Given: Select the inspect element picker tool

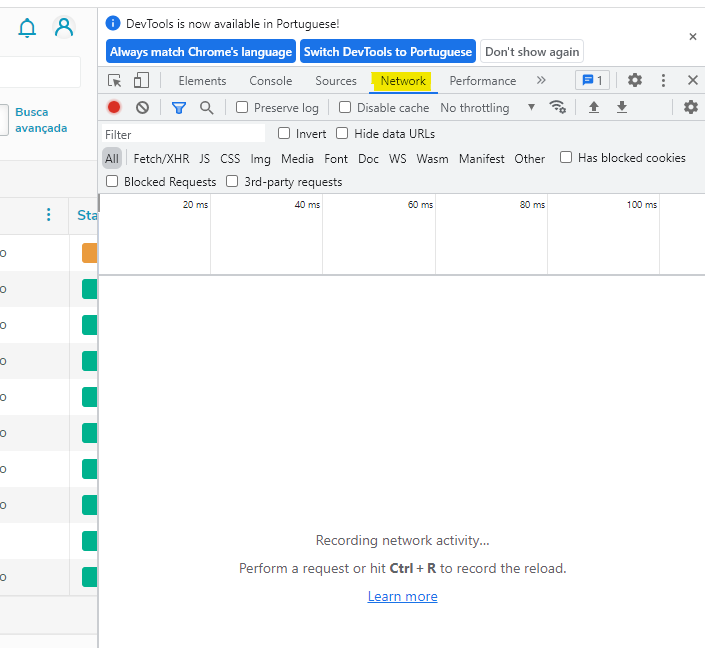Looking at the screenshot, I should click(x=115, y=80).
